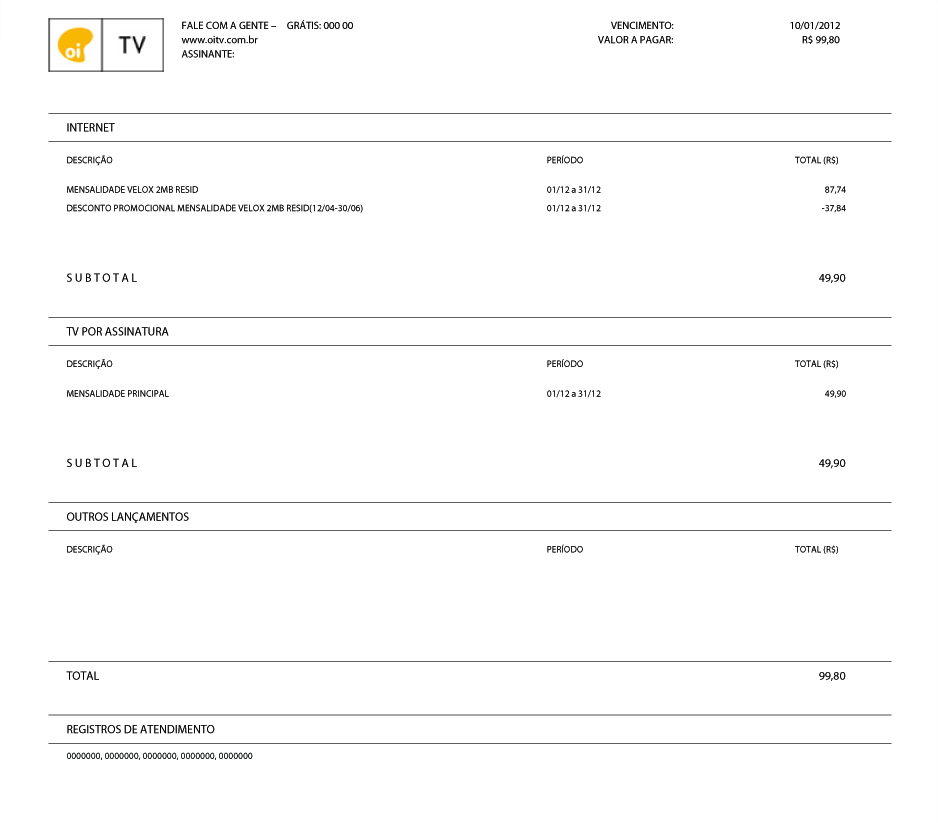Click the FALE COM A GENTE text
The image size is (938, 823).
point(228,25)
